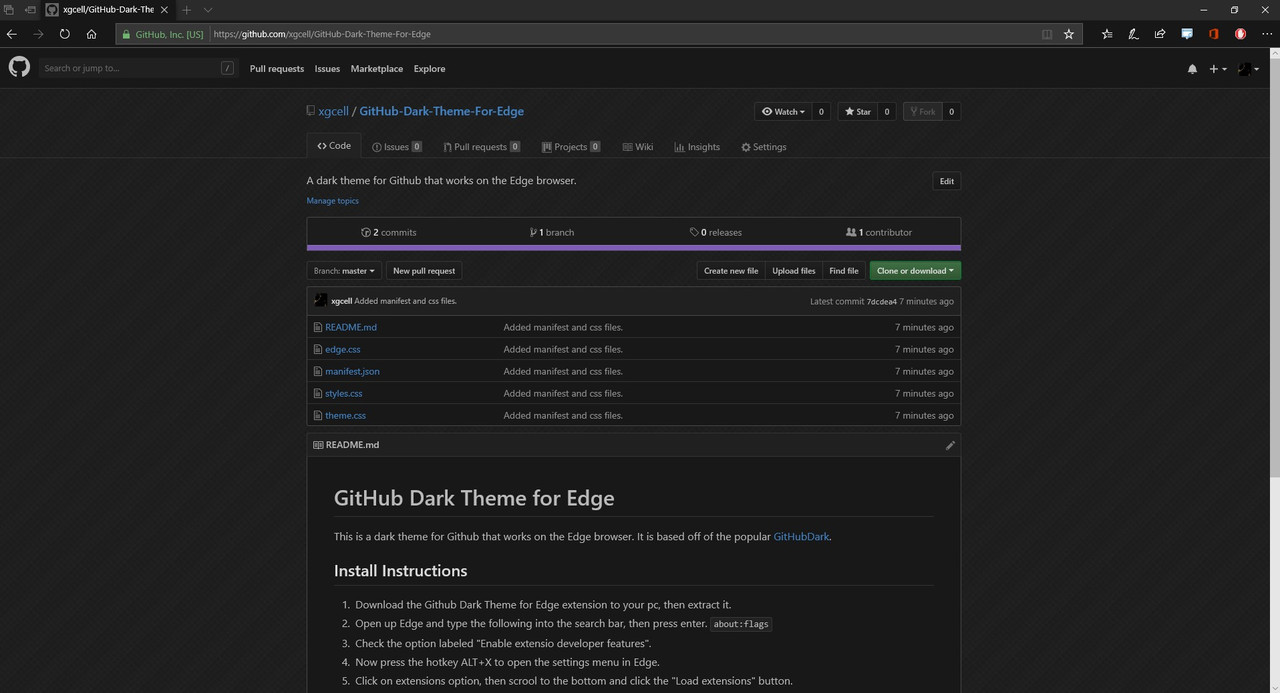1280x693 pixels.
Task: Star this repository
Action: [857, 112]
